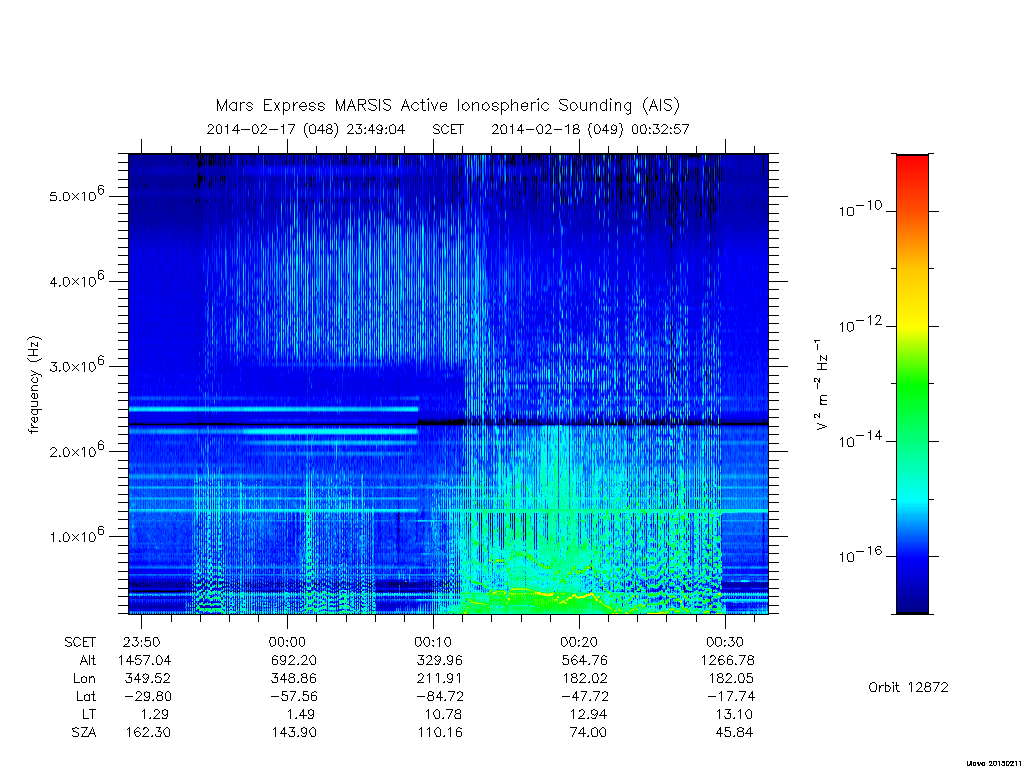The height and width of the screenshot is (768, 1024).
Task: Click the Orbit 12872 label
Action: [x=908, y=687]
